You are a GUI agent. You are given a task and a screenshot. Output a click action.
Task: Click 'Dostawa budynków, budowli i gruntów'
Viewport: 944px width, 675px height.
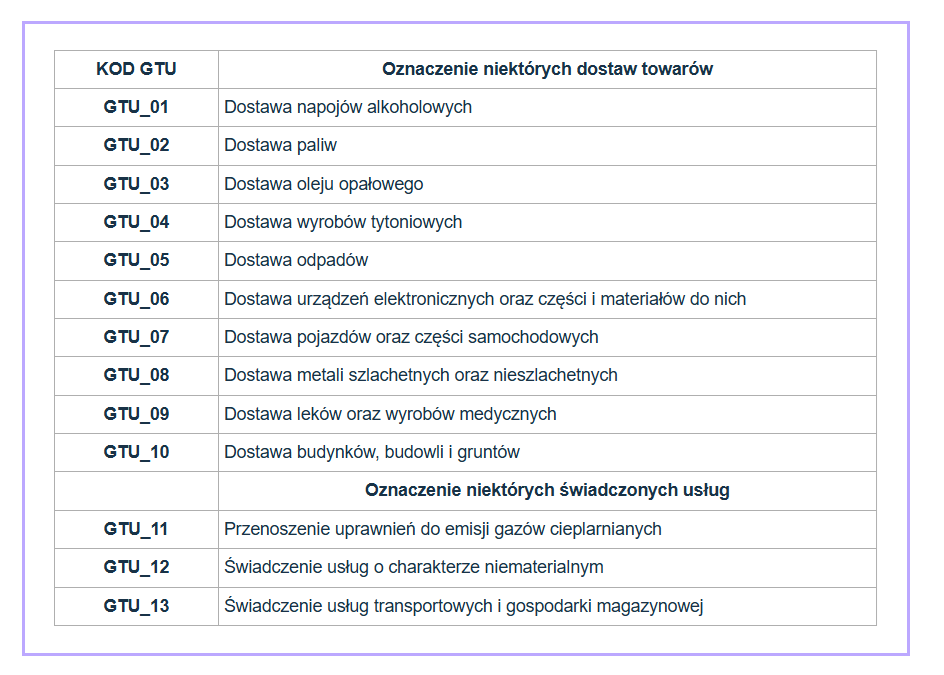click(x=372, y=452)
